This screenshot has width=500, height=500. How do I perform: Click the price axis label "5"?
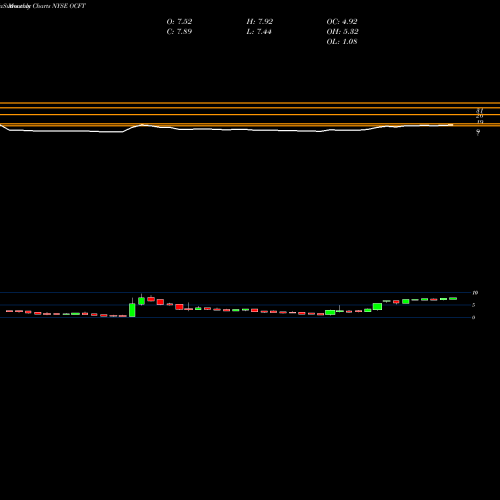[x=473, y=305]
